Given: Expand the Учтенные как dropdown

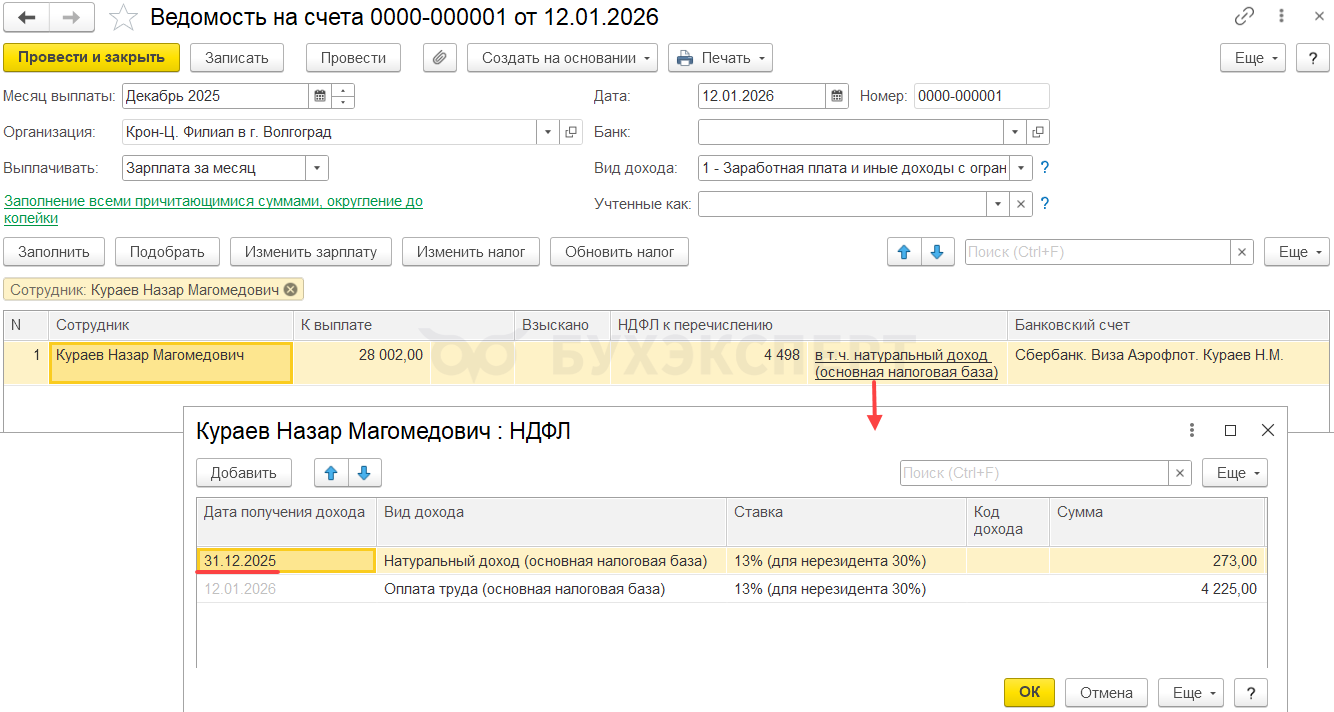Looking at the screenshot, I should click(x=998, y=204).
